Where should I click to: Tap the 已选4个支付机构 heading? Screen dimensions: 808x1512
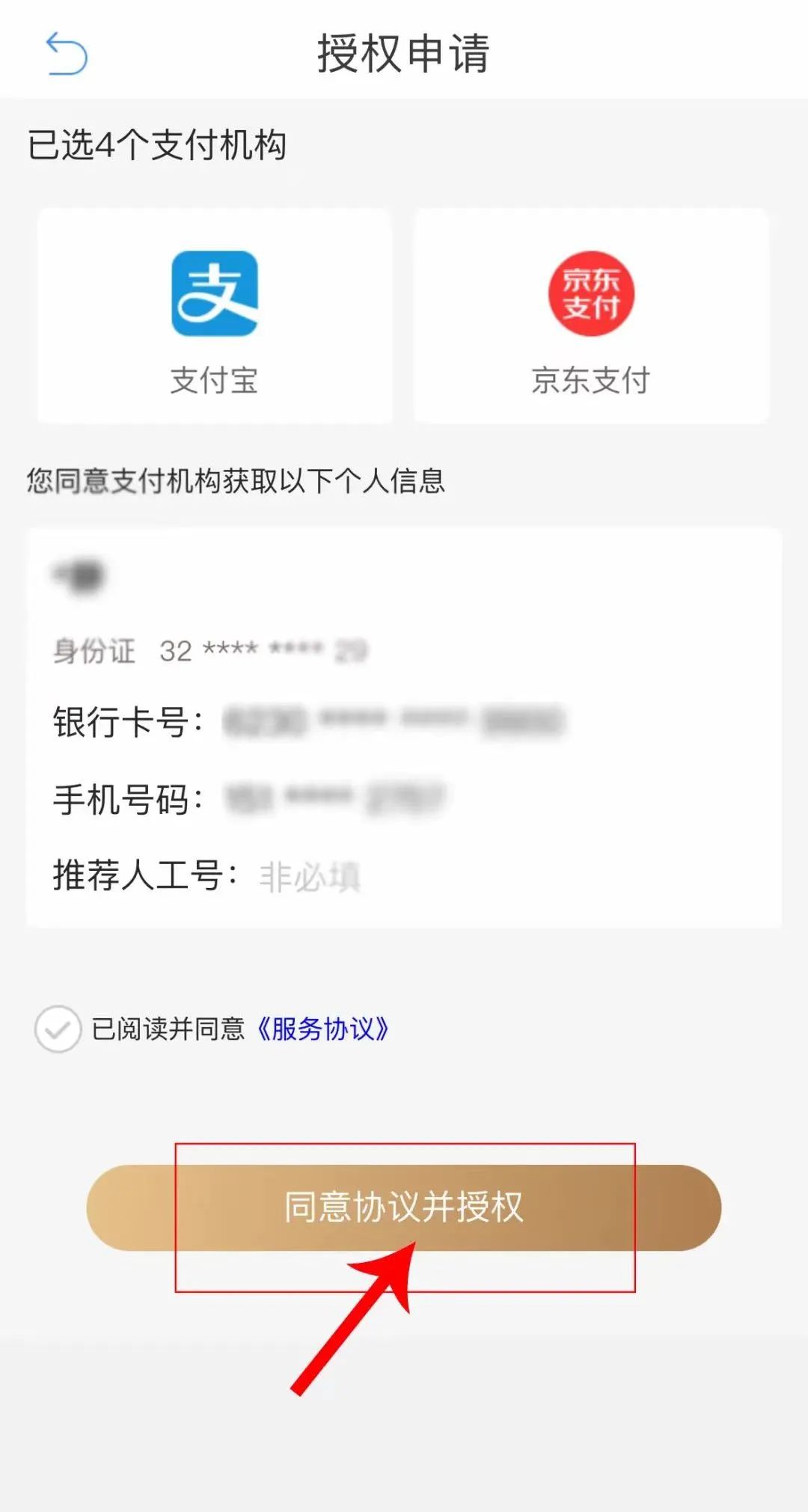pyautogui.click(x=157, y=145)
